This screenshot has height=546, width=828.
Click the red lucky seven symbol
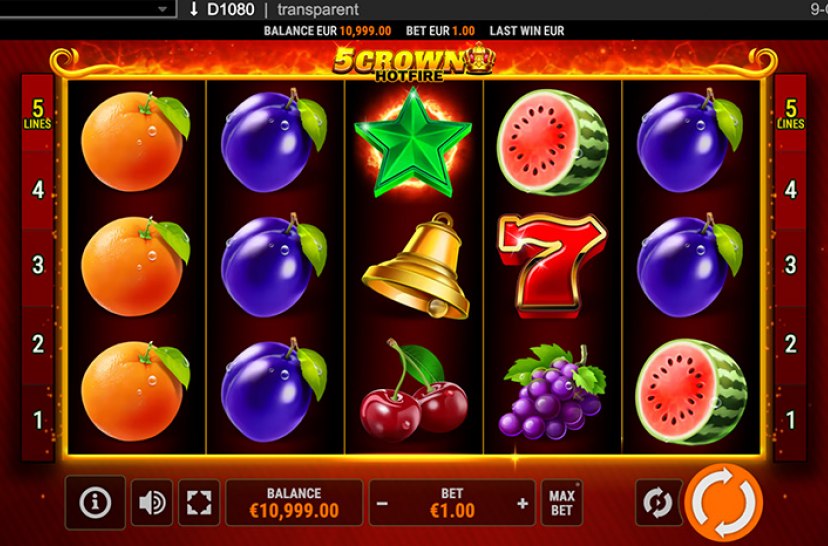click(551, 266)
